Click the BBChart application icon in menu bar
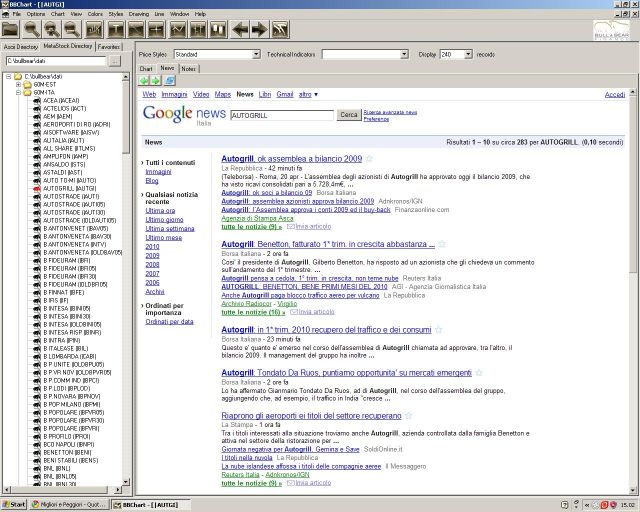Screen dimensions: 640x512 [5, 14]
